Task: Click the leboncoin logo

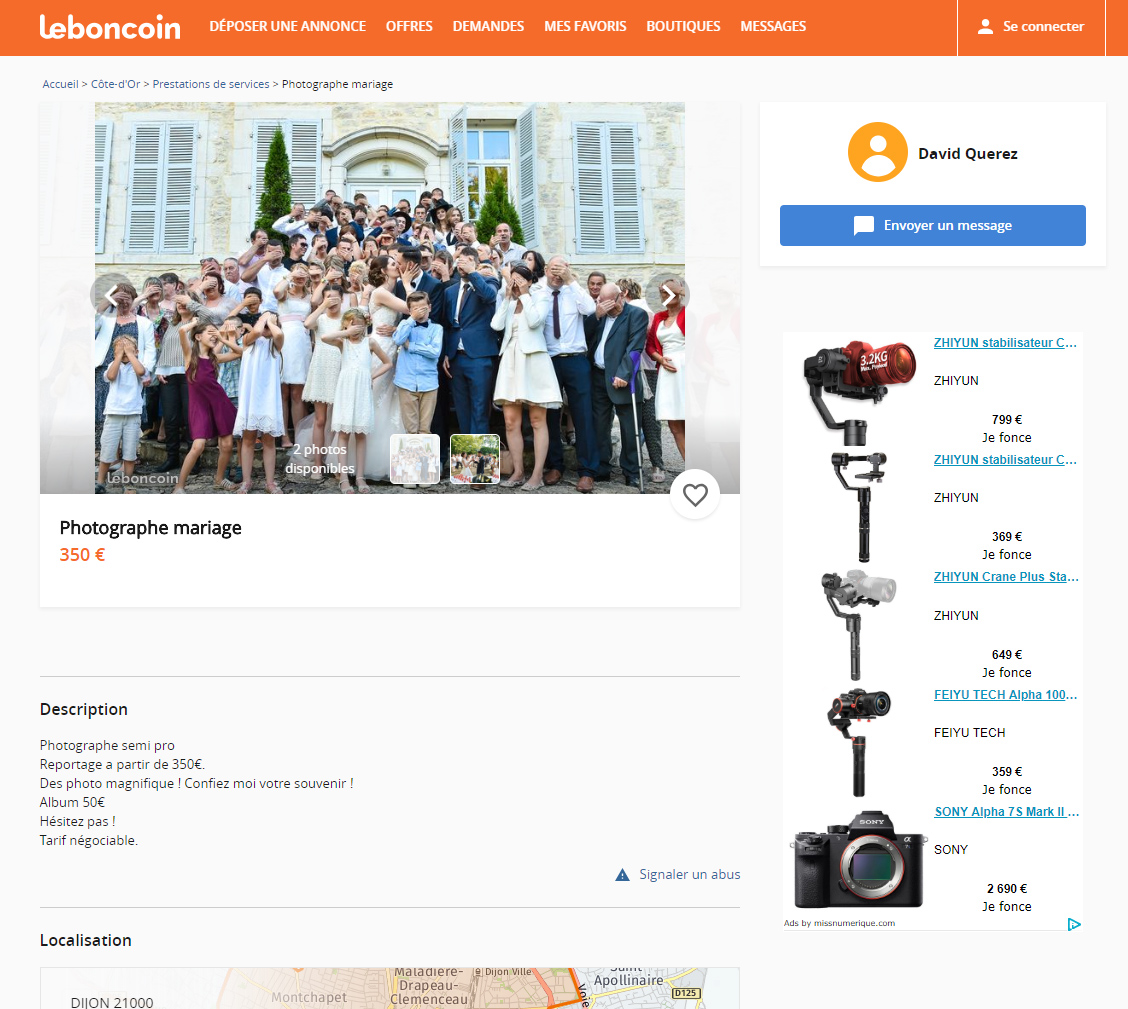Action: tap(110, 27)
